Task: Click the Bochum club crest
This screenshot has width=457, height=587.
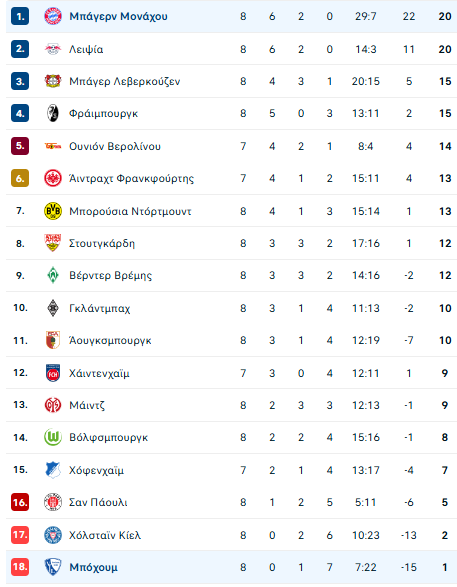Action: [x=53, y=567]
